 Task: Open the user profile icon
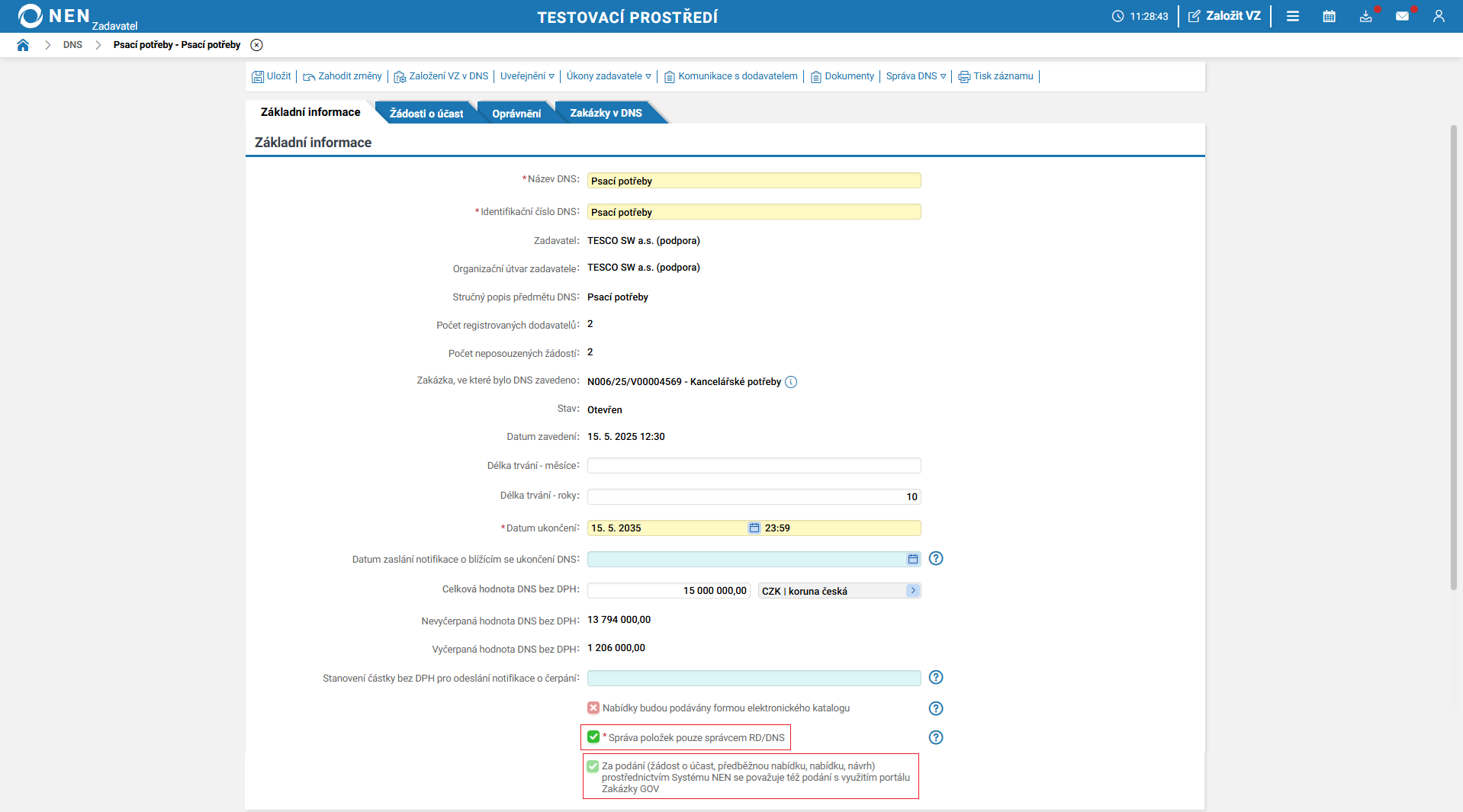[1439, 16]
